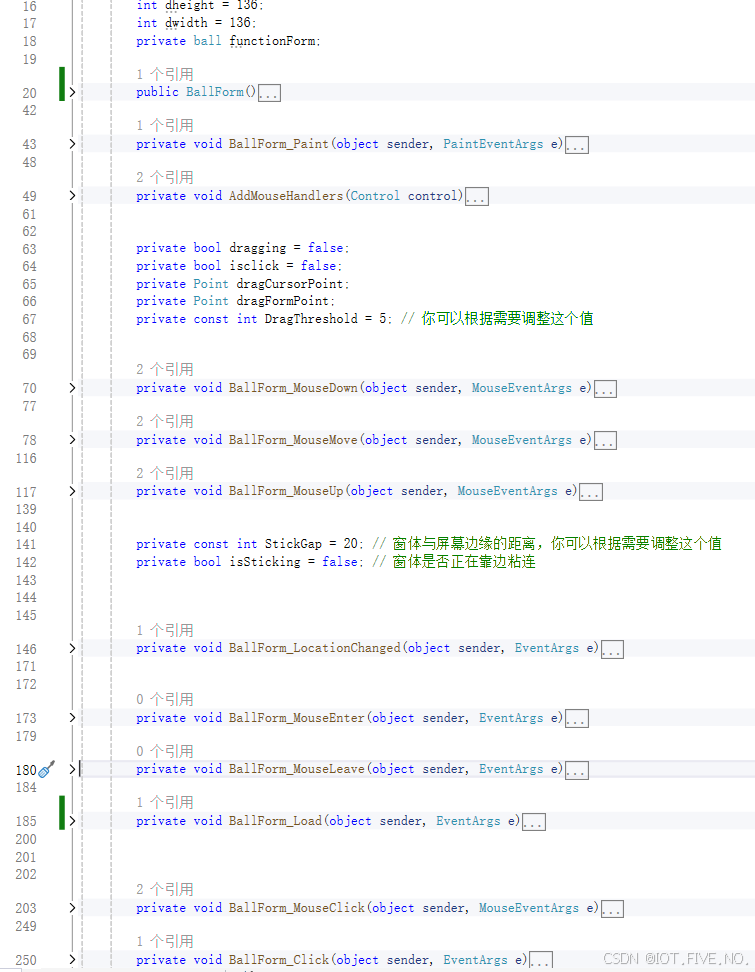Image resolution: width=755 pixels, height=972 pixels.
Task: Open the references link above BallForm() constructor
Action: tap(165, 74)
